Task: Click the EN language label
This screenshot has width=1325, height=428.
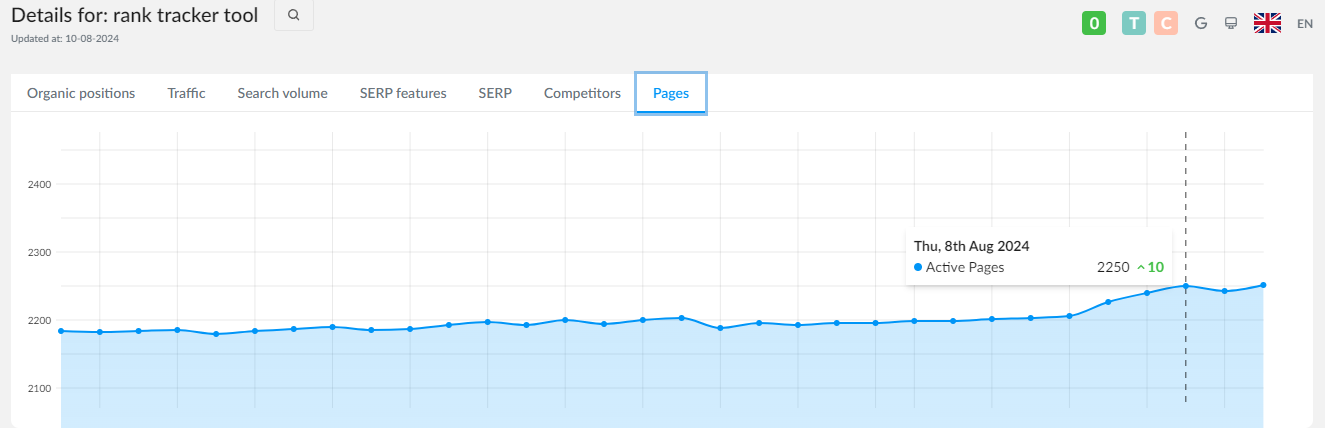Action: 1305,23
